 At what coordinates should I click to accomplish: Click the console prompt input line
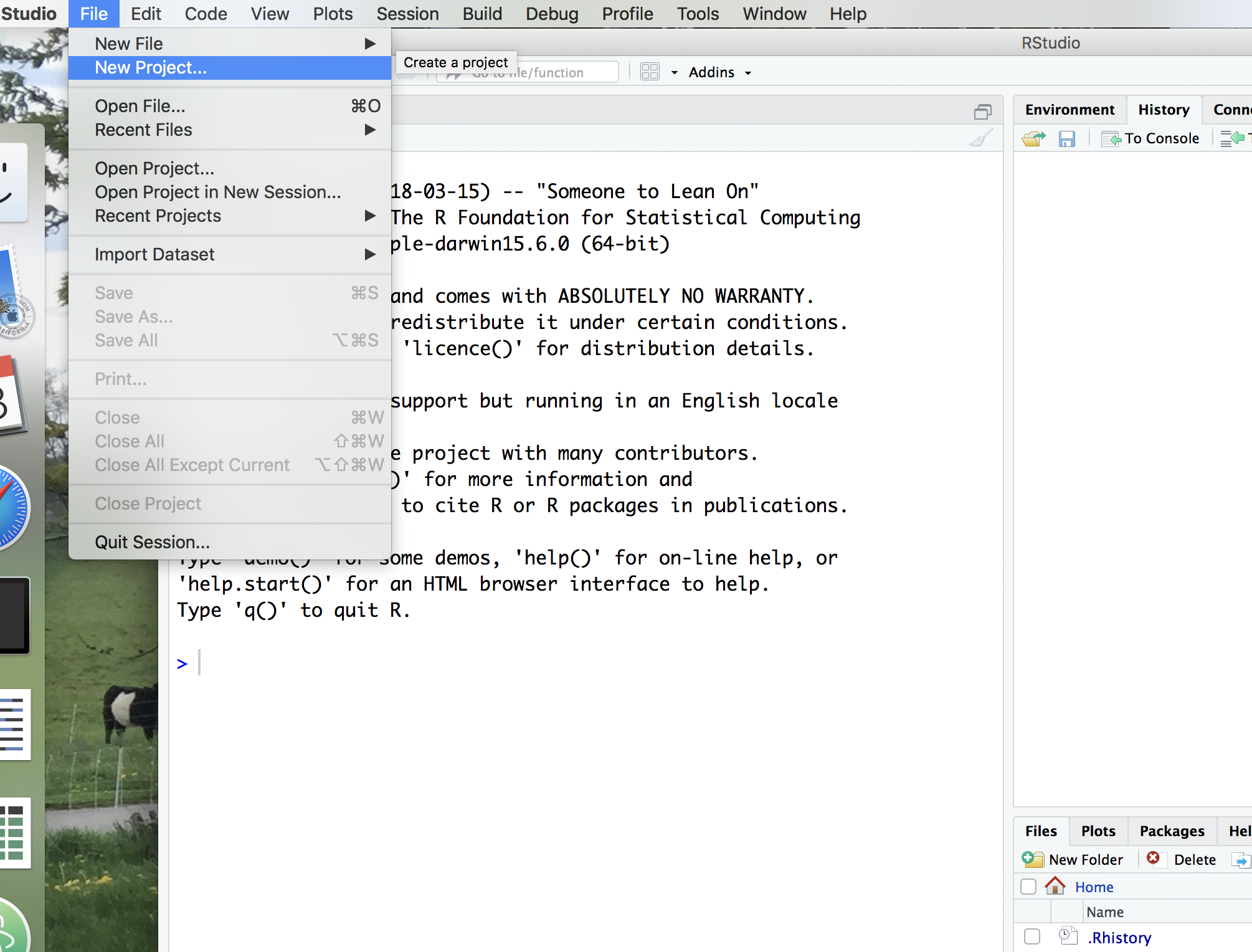[586, 663]
